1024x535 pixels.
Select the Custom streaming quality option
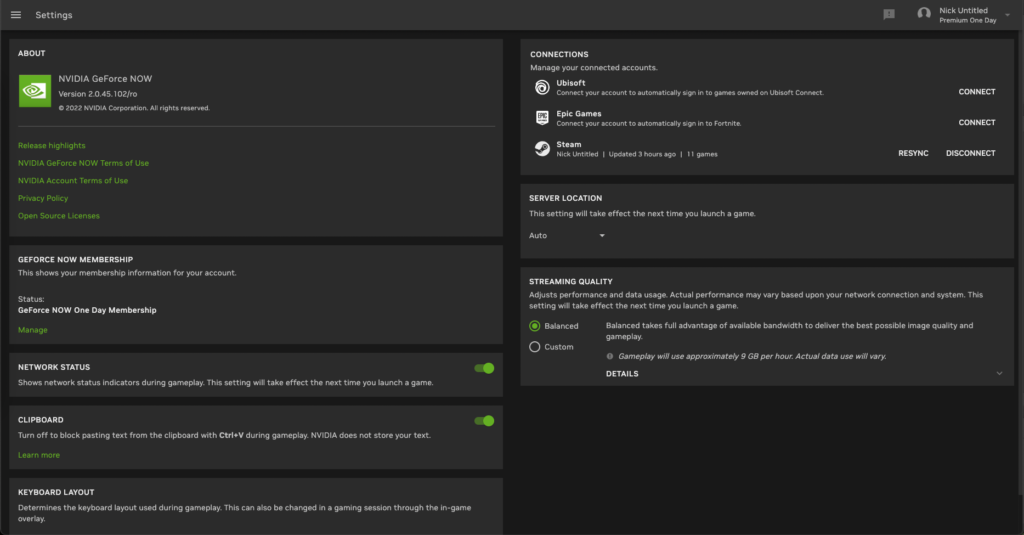(x=535, y=347)
